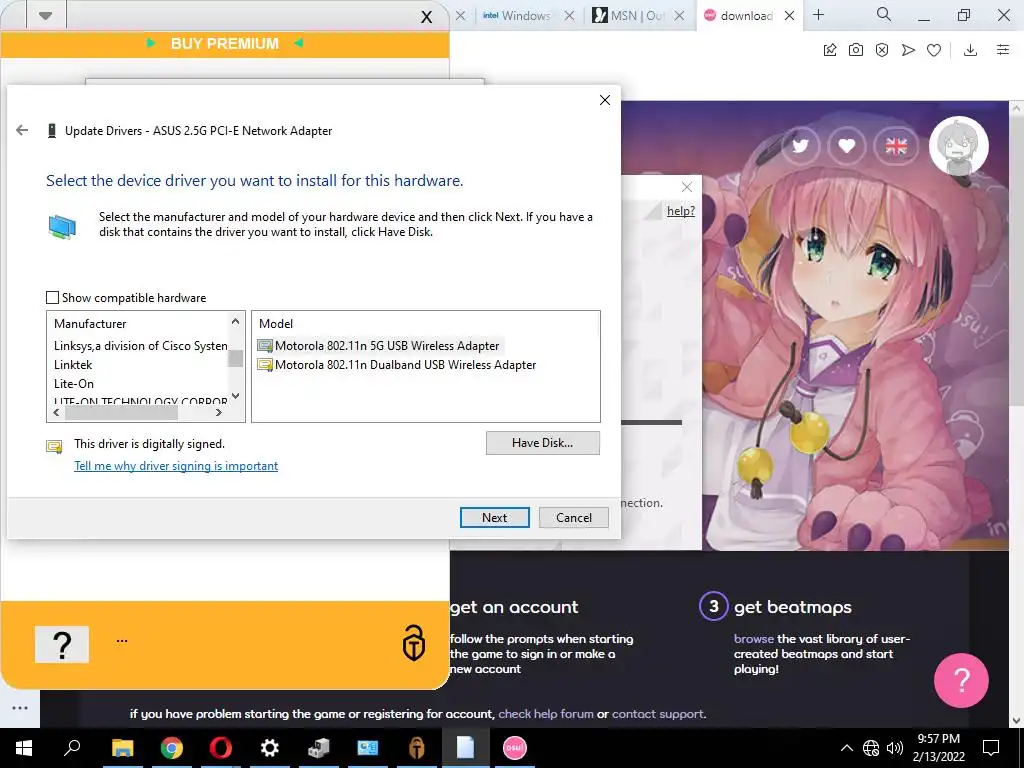Click the Next button

[x=494, y=517]
